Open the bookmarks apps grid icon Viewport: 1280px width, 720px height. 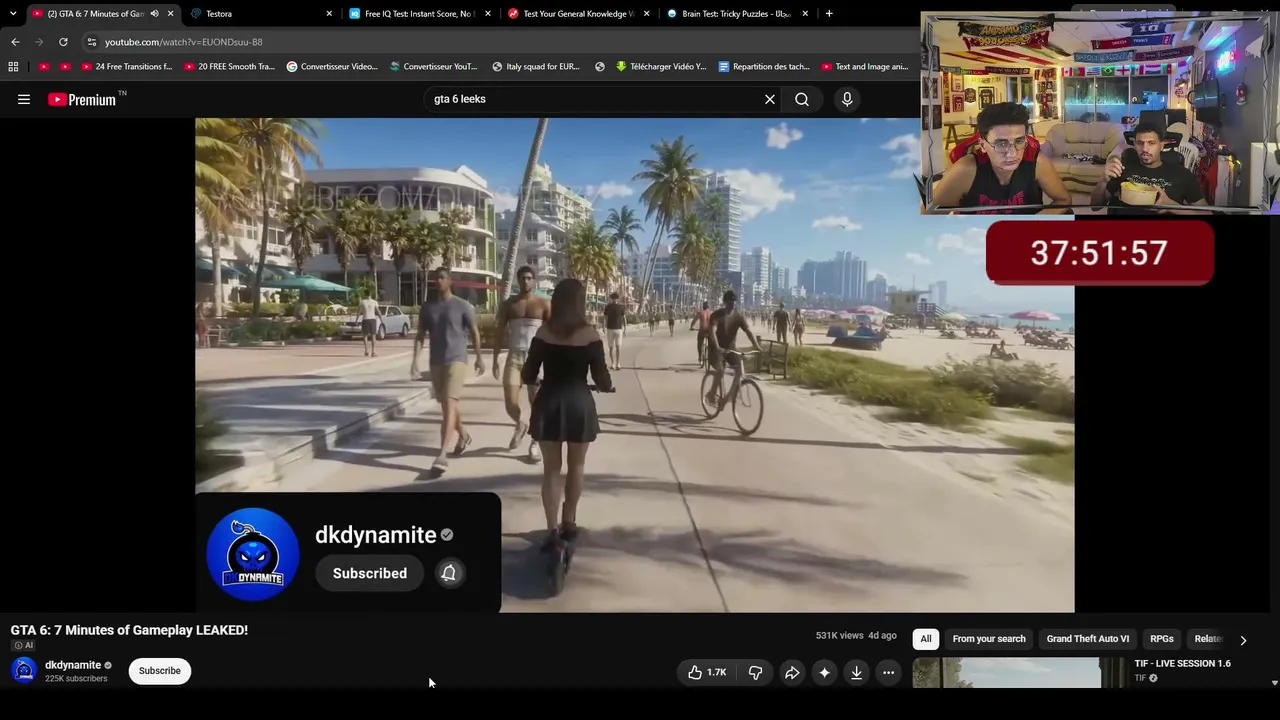click(13, 67)
